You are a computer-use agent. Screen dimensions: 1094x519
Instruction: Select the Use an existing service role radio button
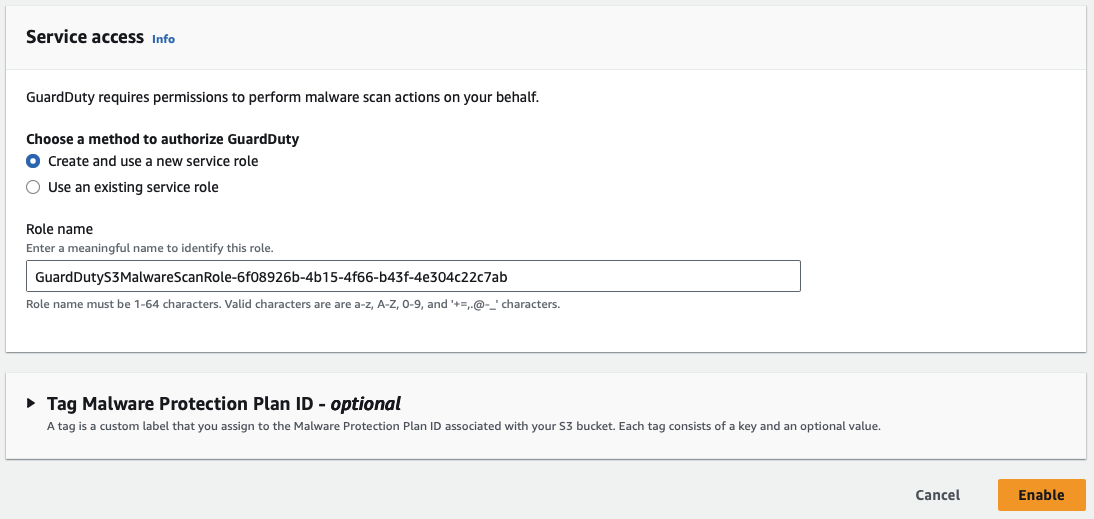pyautogui.click(x=33, y=187)
